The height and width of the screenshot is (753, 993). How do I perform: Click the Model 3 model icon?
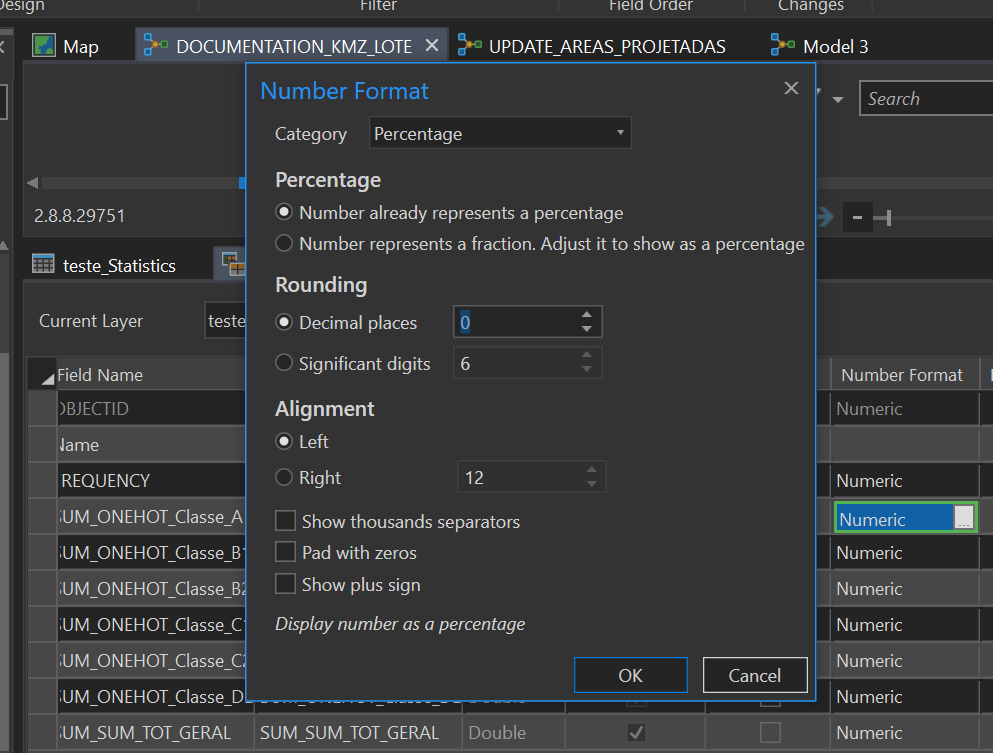click(x=783, y=45)
